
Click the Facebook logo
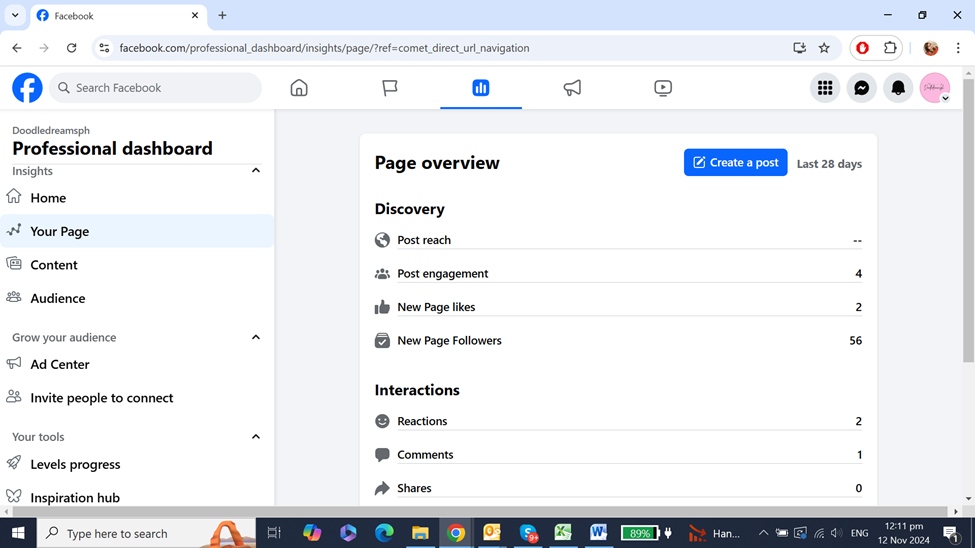(27, 88)
